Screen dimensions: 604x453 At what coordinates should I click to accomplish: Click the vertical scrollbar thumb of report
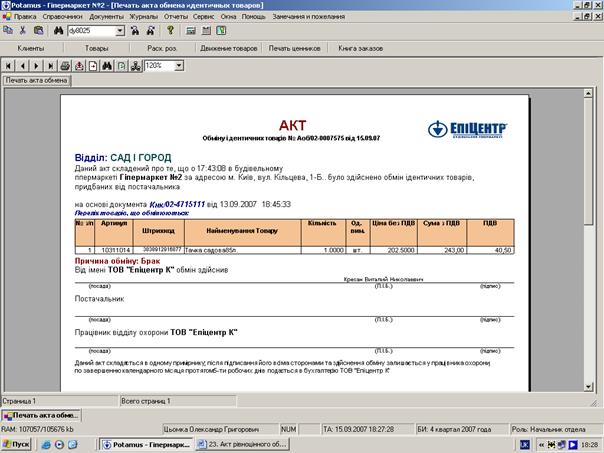588,161
